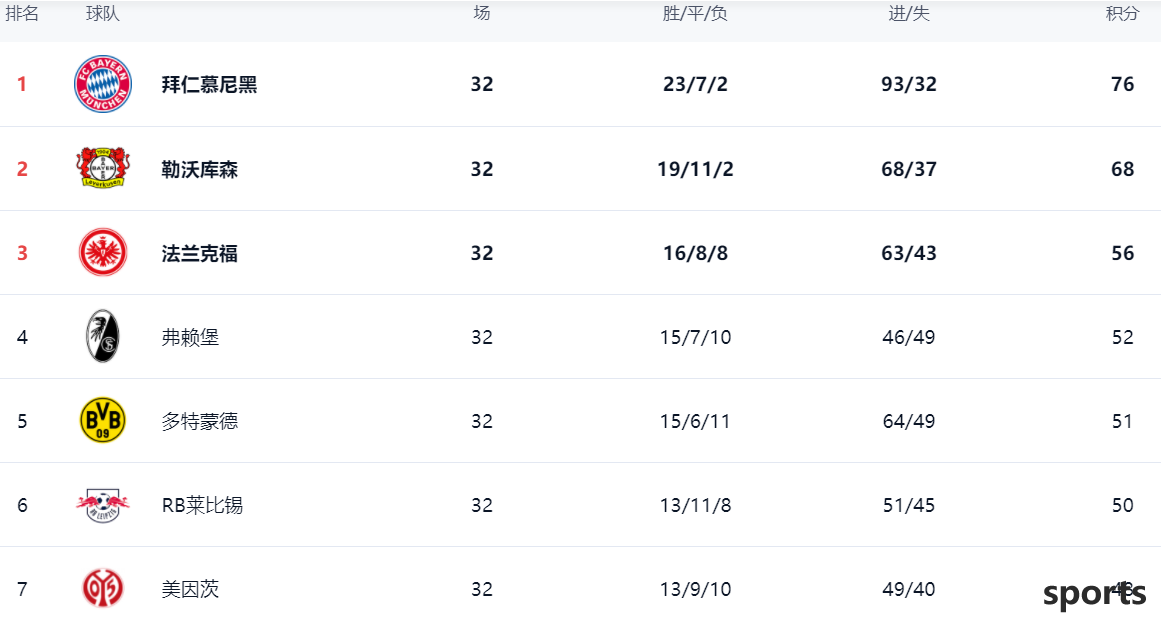This screenshot has height=625, width=1161.
Task: Click the Bayer Leverkusen club crest
Action: coord(103,168)
